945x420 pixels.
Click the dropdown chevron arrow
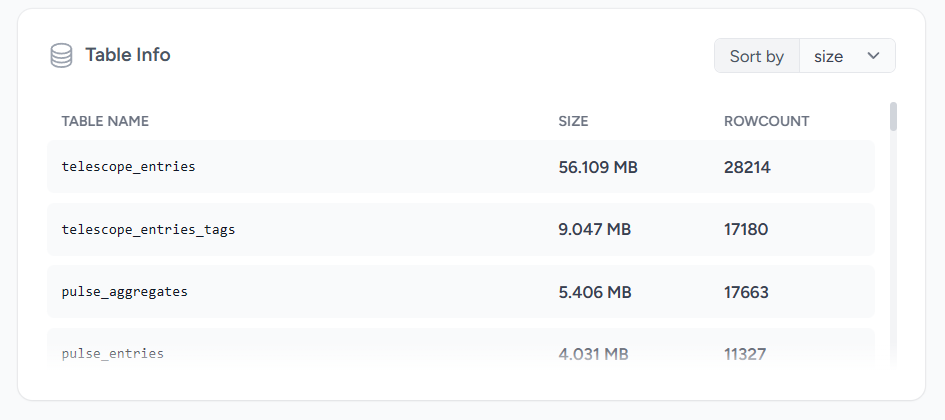coord(873,56)
